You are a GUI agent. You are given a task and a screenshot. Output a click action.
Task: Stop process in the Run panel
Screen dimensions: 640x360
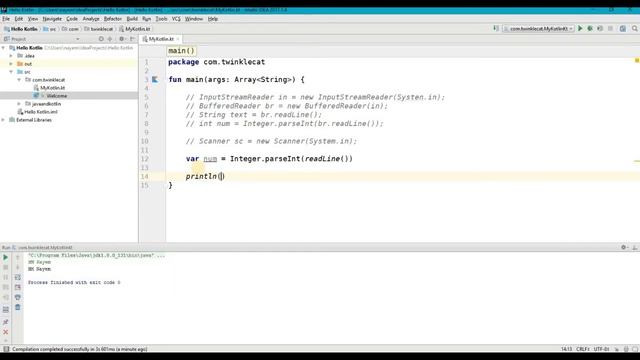6,267
